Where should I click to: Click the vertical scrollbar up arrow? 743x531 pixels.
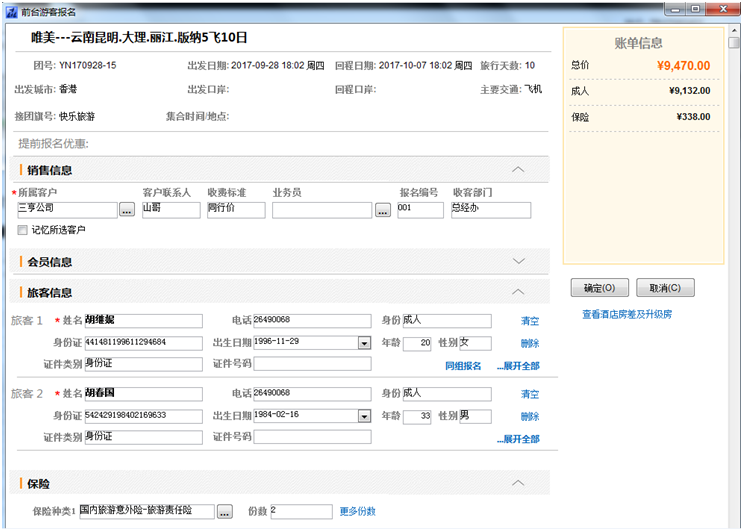734,31
